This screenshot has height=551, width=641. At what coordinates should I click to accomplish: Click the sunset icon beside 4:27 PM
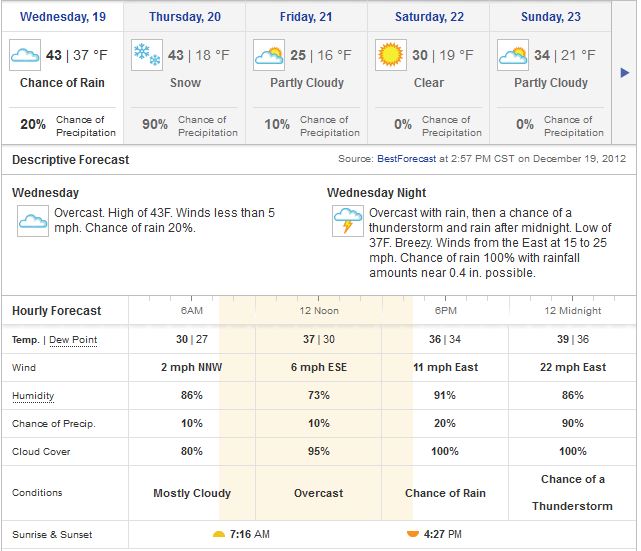tap(412, 535)
